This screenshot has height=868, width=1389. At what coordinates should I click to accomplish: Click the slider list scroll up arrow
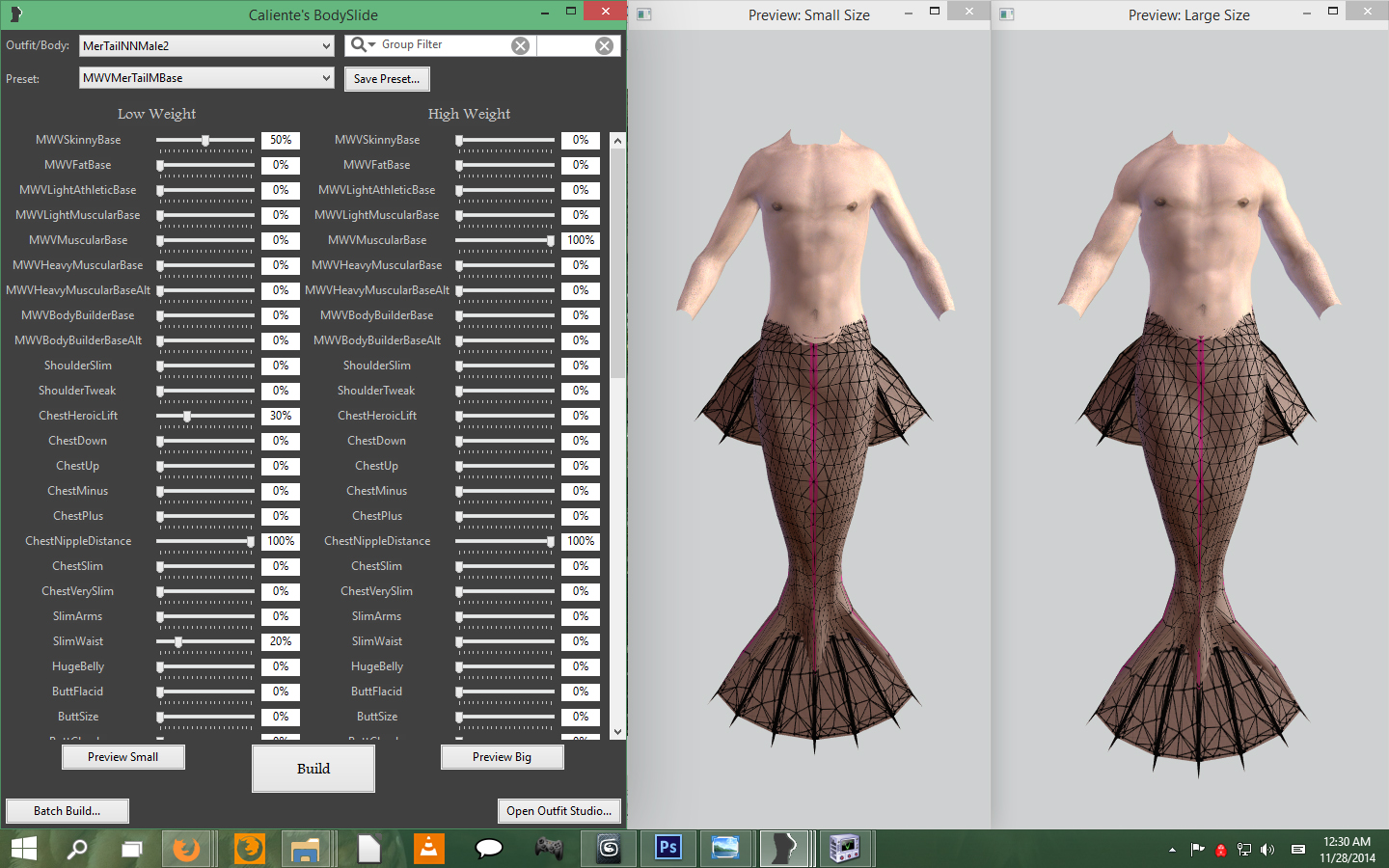(x=617, y=141)
